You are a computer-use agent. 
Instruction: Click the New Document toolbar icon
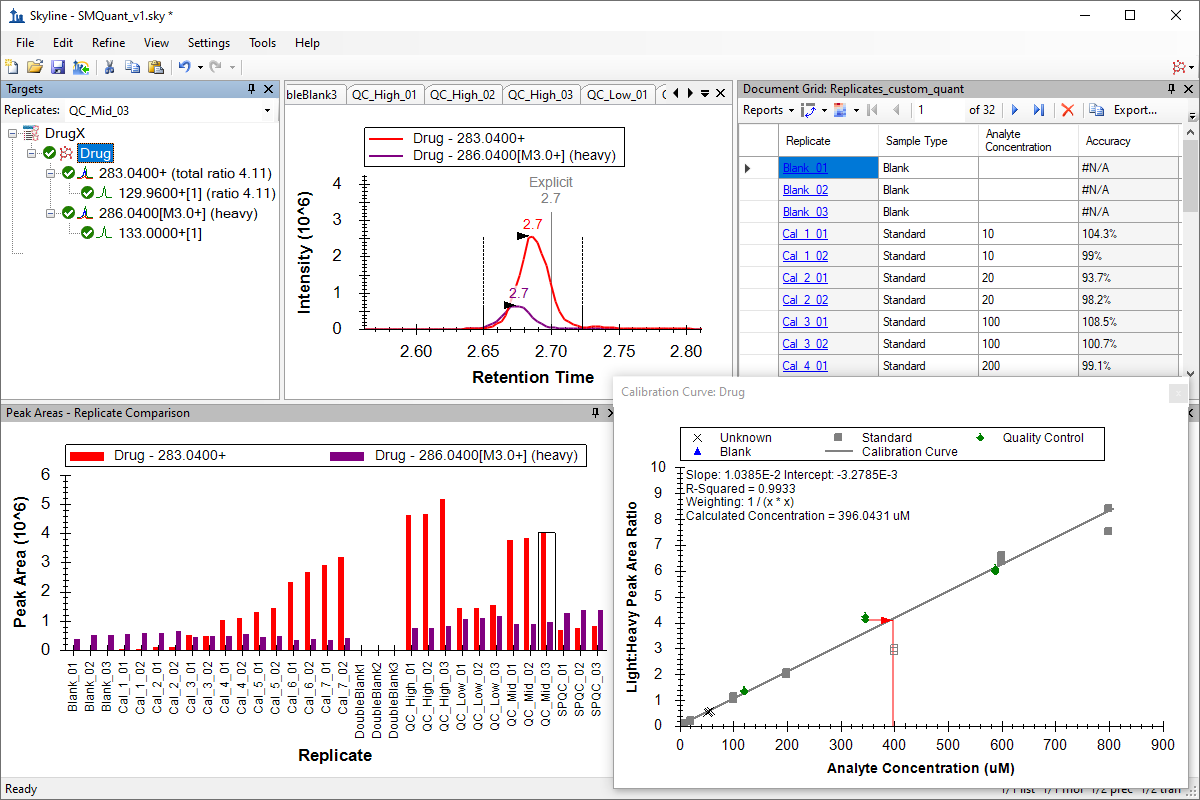pyautogui.click(x=12, y=67)
